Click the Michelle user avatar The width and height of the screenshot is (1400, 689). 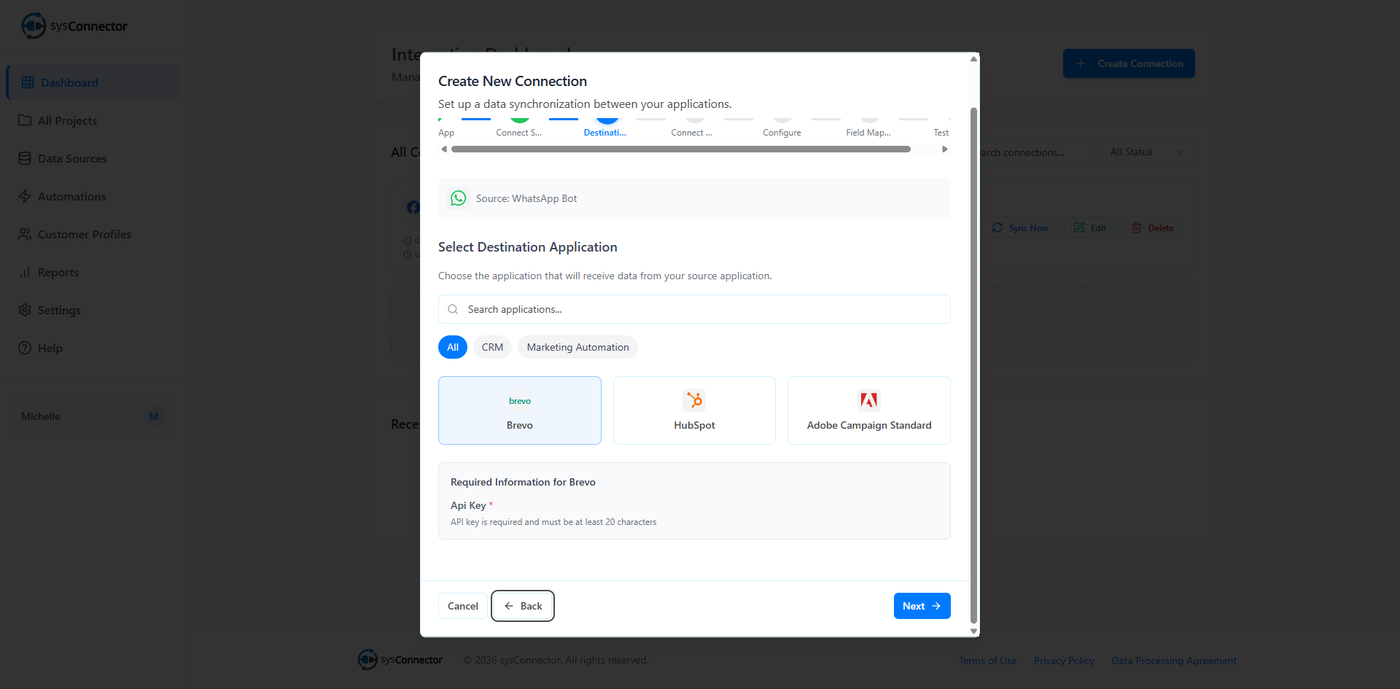[x=153, y=417]
